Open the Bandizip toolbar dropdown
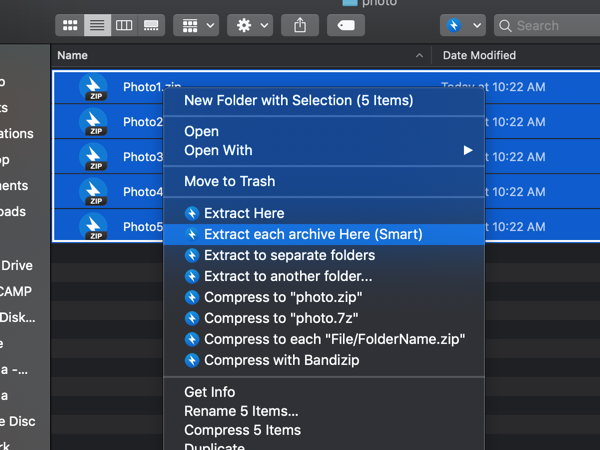Screen dimensions: 600x450 click(x=463, y=25)
